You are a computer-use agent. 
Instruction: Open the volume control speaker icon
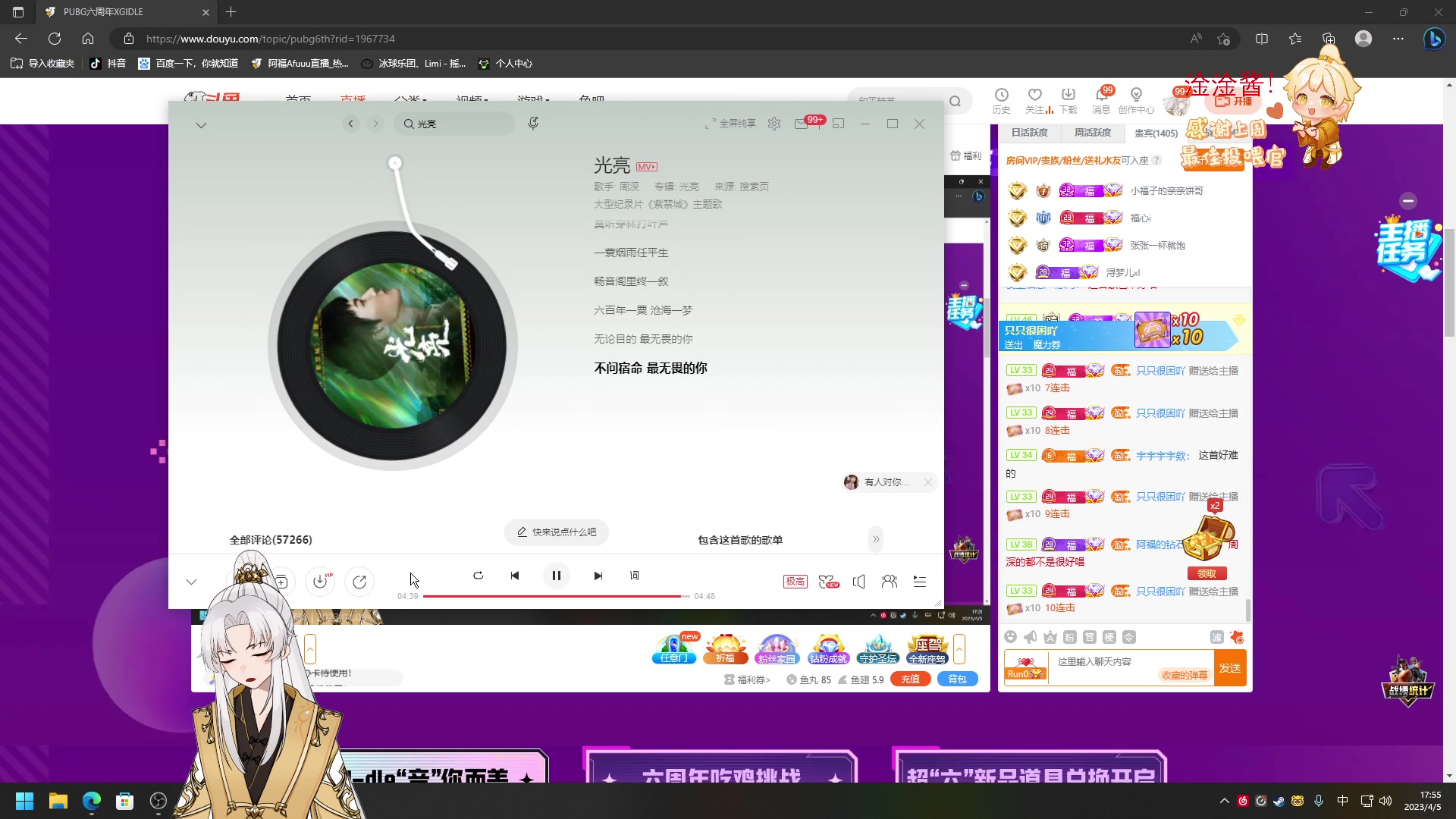click(x=858, y=582)
